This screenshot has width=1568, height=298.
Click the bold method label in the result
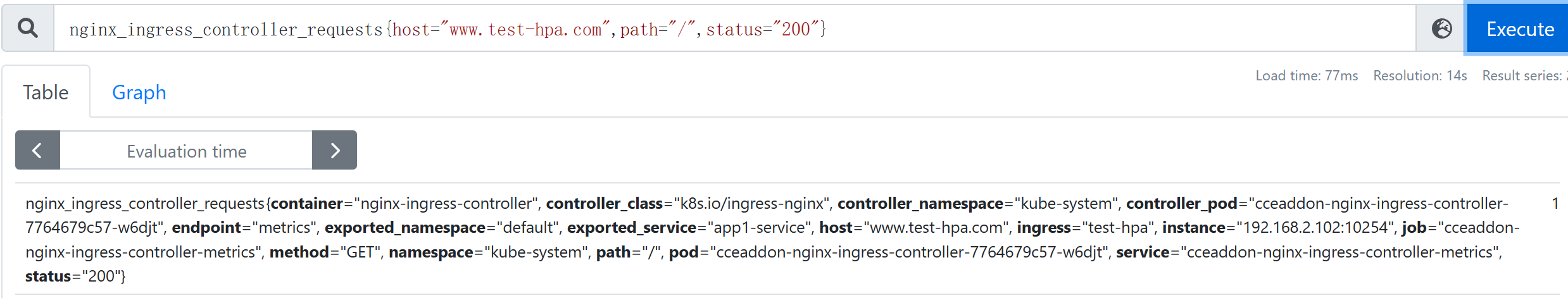[x=299, y=252]
